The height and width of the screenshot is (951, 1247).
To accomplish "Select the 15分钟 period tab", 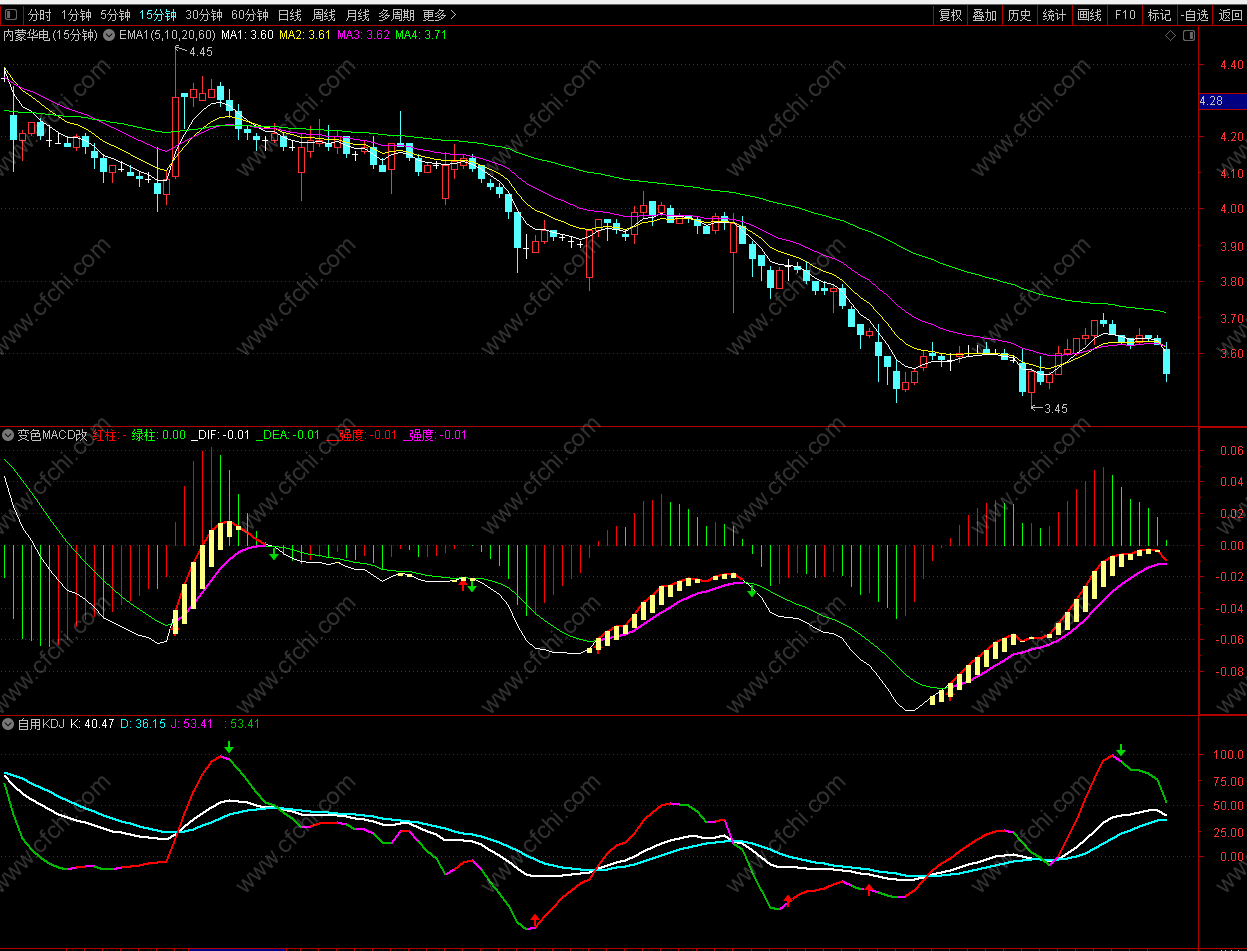I will pos(158,15).
